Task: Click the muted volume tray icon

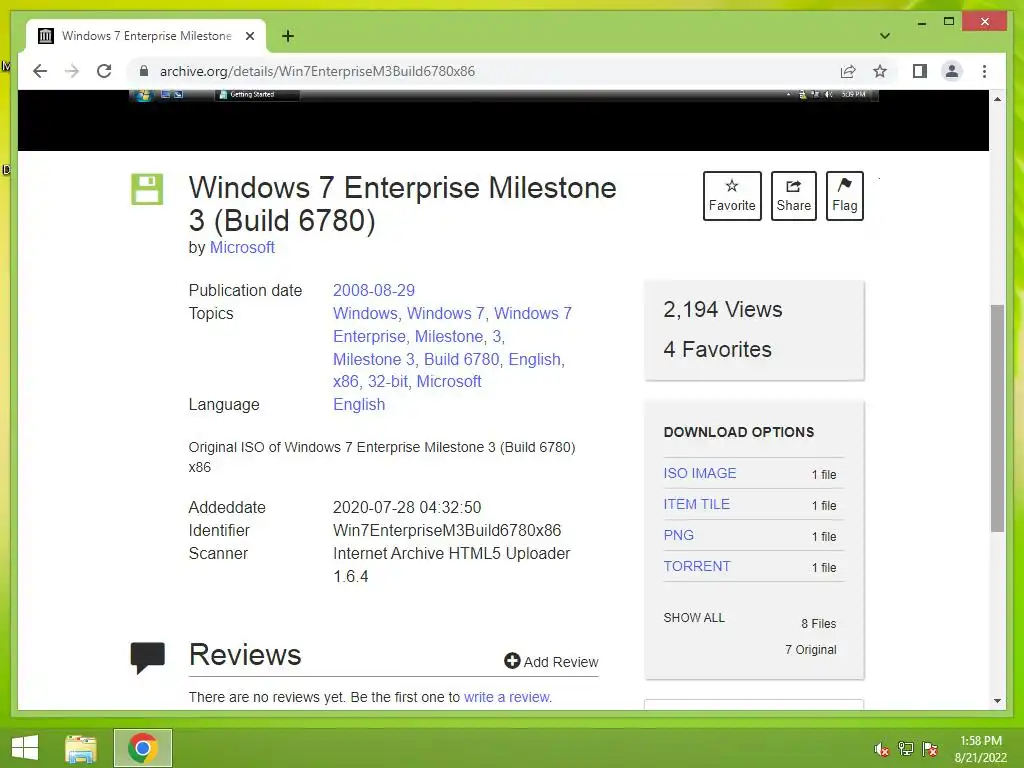Action: coord(881,749)
